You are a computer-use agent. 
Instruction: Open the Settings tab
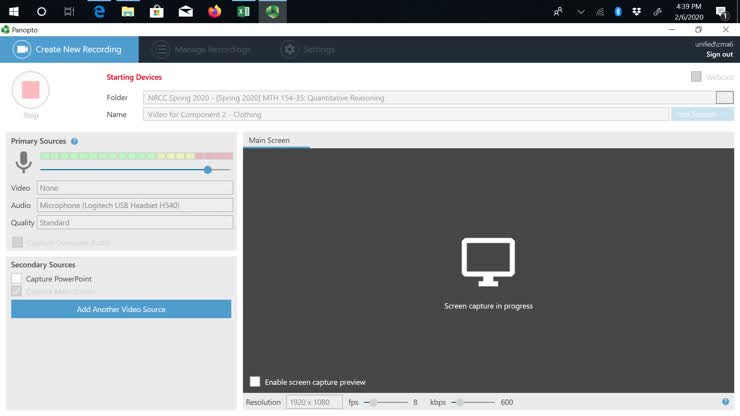click(308, 49)
